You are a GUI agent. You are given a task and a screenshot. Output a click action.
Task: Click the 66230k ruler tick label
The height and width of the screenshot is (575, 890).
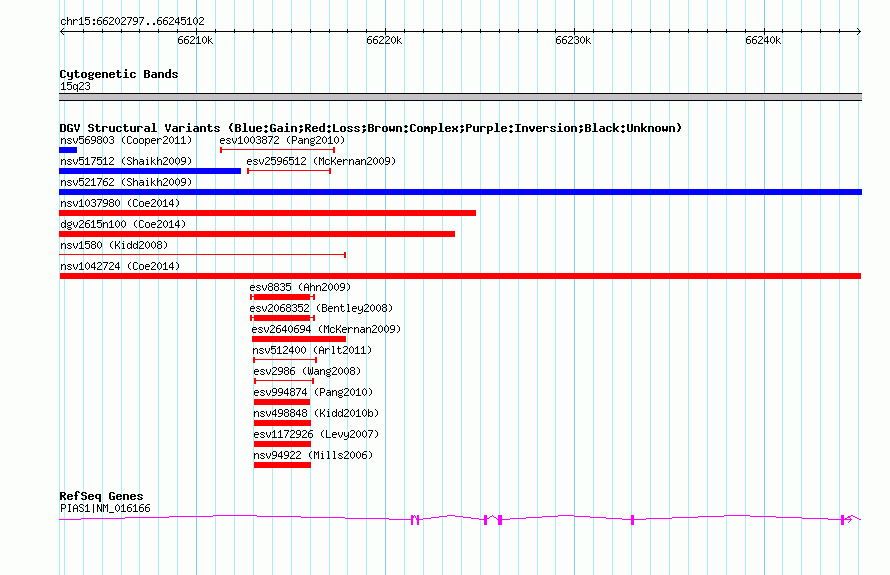573,40
